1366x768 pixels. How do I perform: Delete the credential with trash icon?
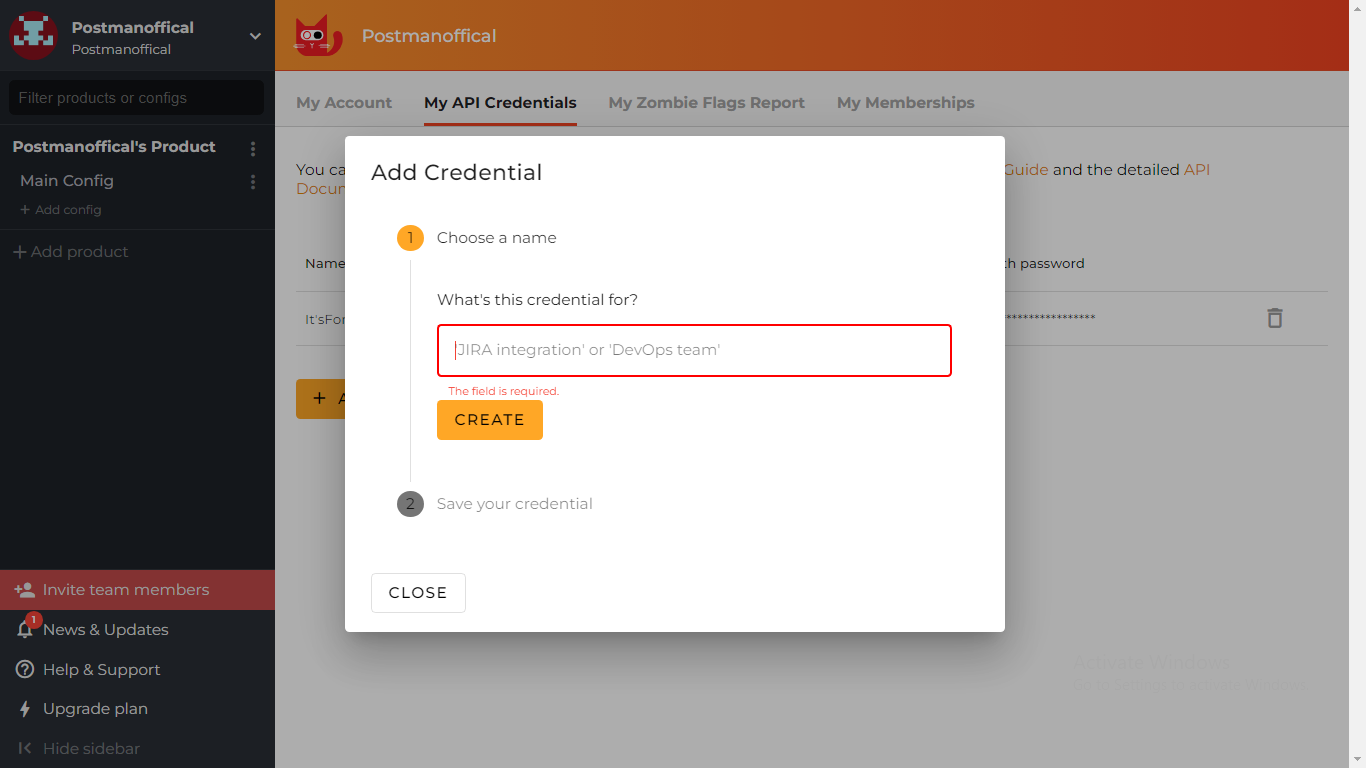point(1274,318)
